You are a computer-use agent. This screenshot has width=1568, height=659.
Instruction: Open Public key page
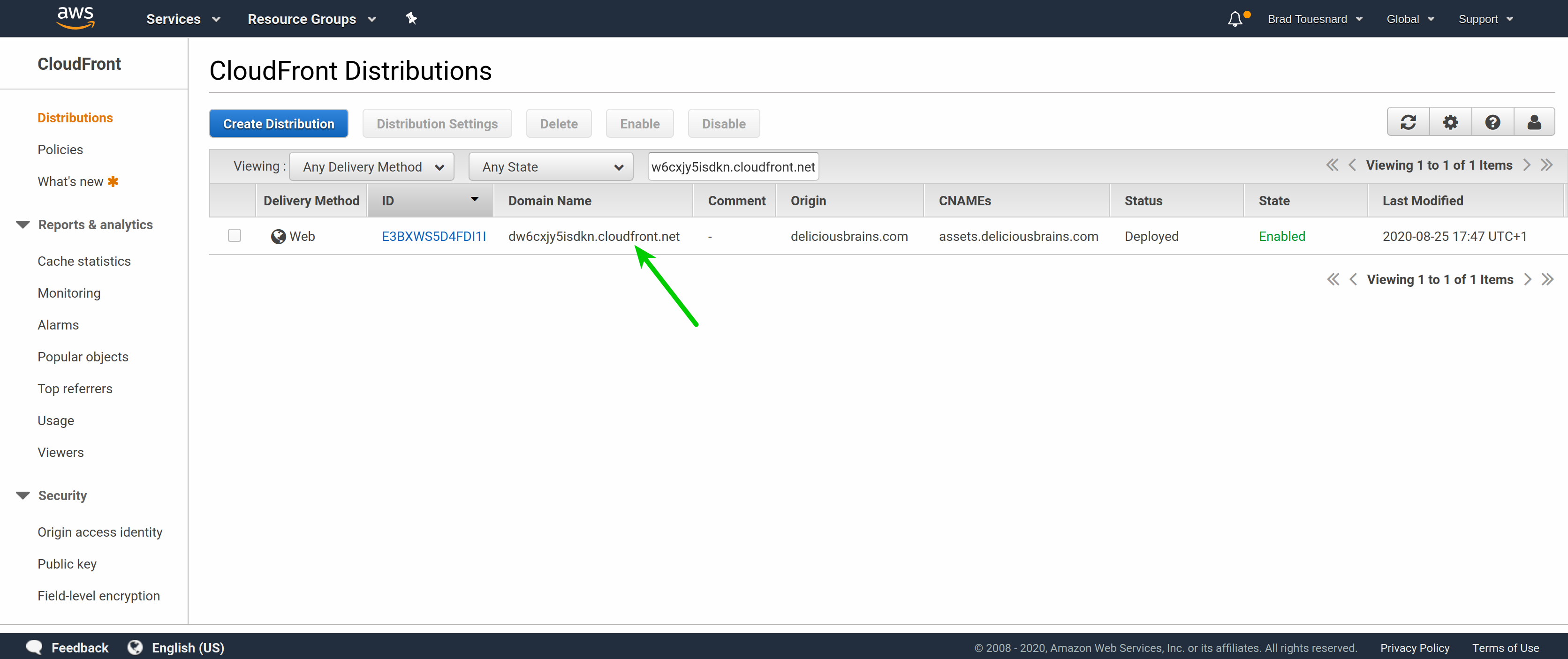tap(67, 563)
